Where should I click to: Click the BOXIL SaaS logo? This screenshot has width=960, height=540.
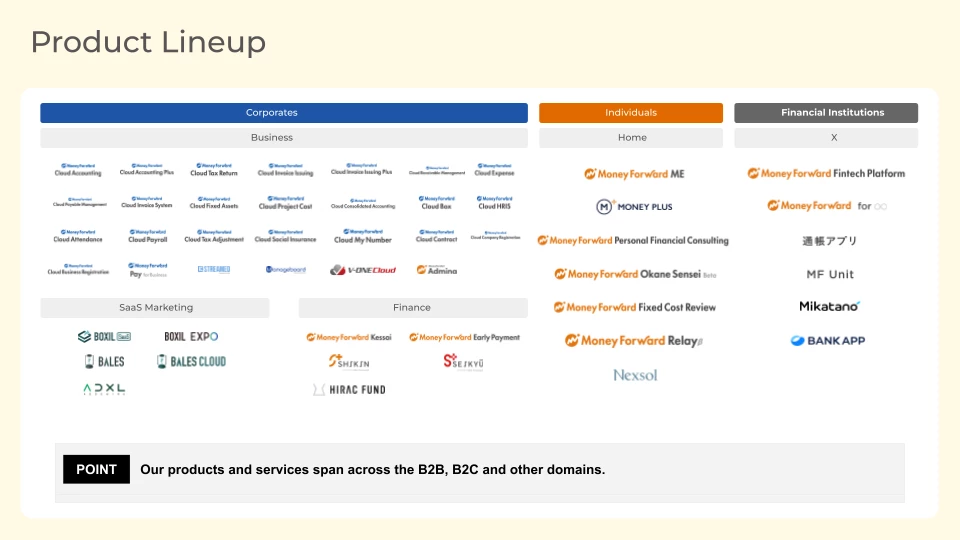[x=105, y=336]
